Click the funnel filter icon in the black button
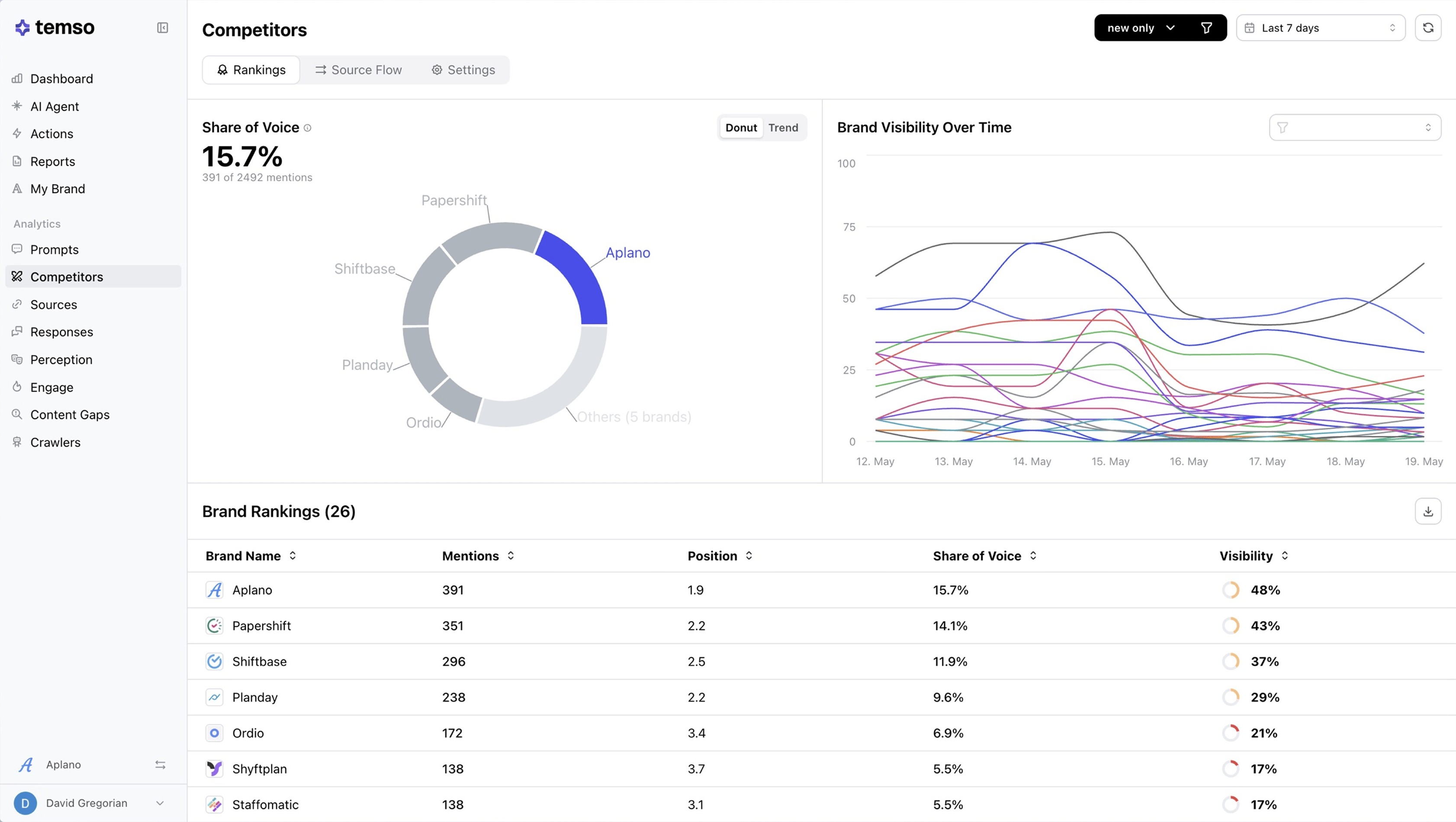Viewport: 1456px width, 822px height. [x=1206, y=28]
